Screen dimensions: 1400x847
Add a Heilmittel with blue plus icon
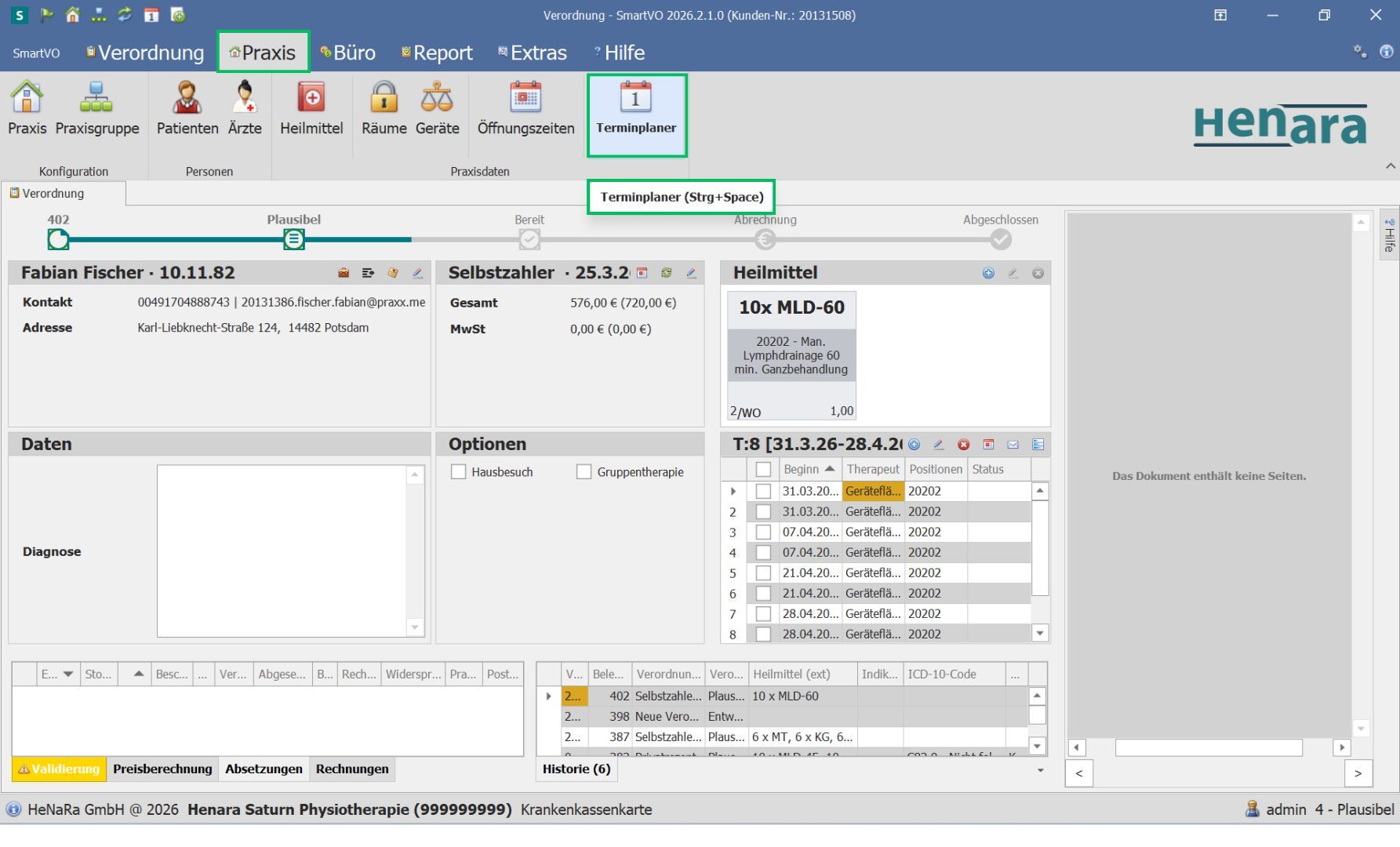988,273
